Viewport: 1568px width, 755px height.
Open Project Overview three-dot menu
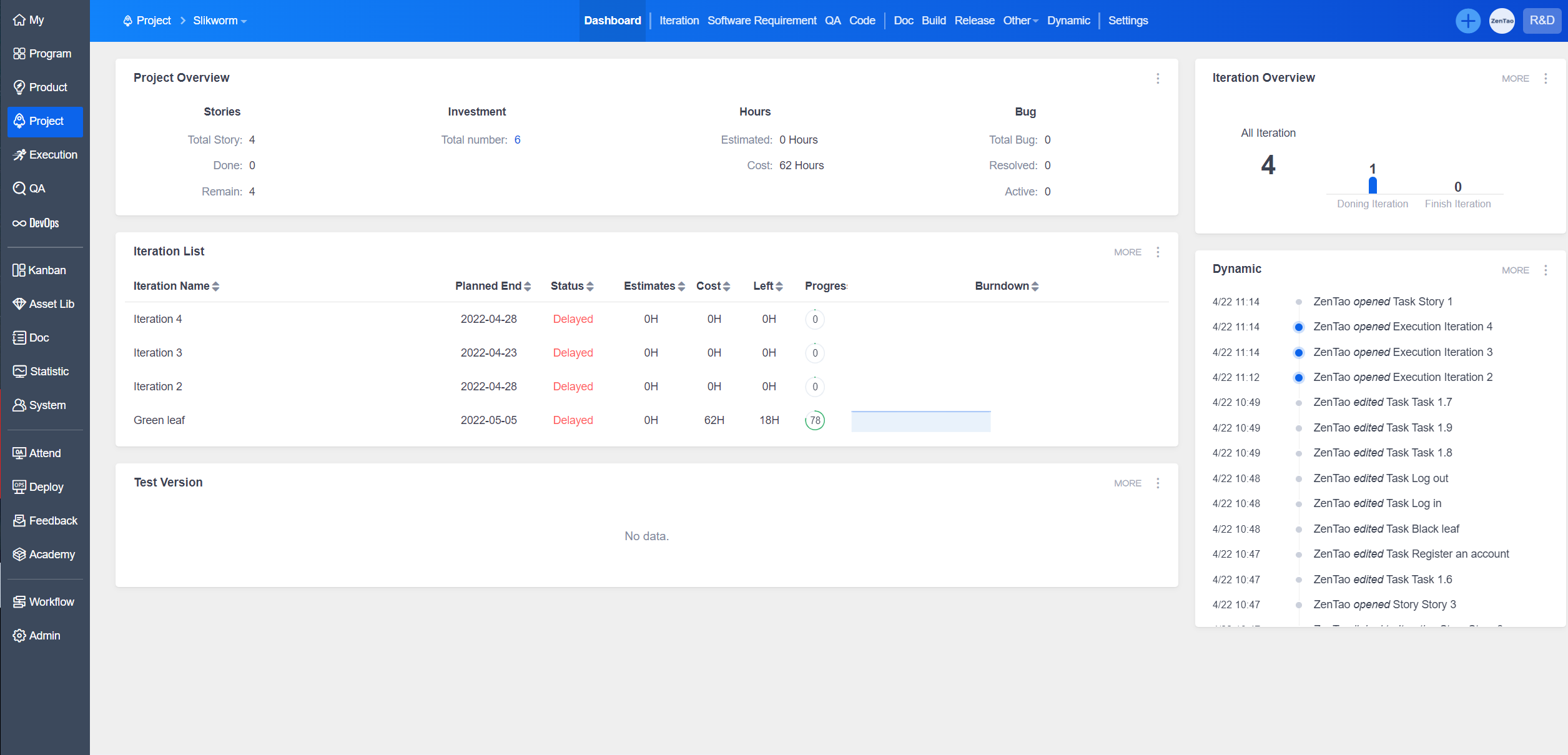tap(1158, 79)
